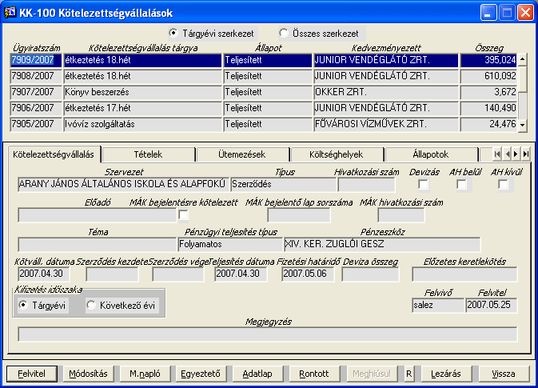Click the Felvitel date field 2007.05.25
This screenshot has height=388, width=538.
[491, 305]
